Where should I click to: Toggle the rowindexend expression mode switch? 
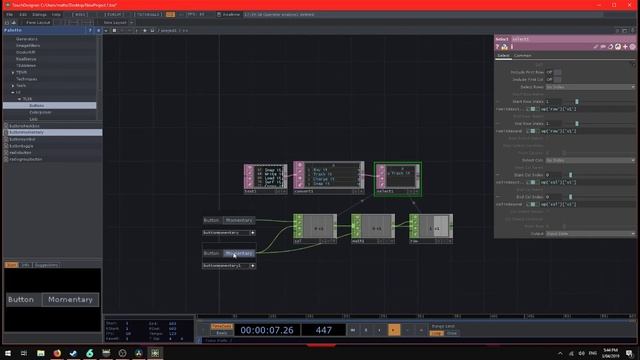(533, 131)
